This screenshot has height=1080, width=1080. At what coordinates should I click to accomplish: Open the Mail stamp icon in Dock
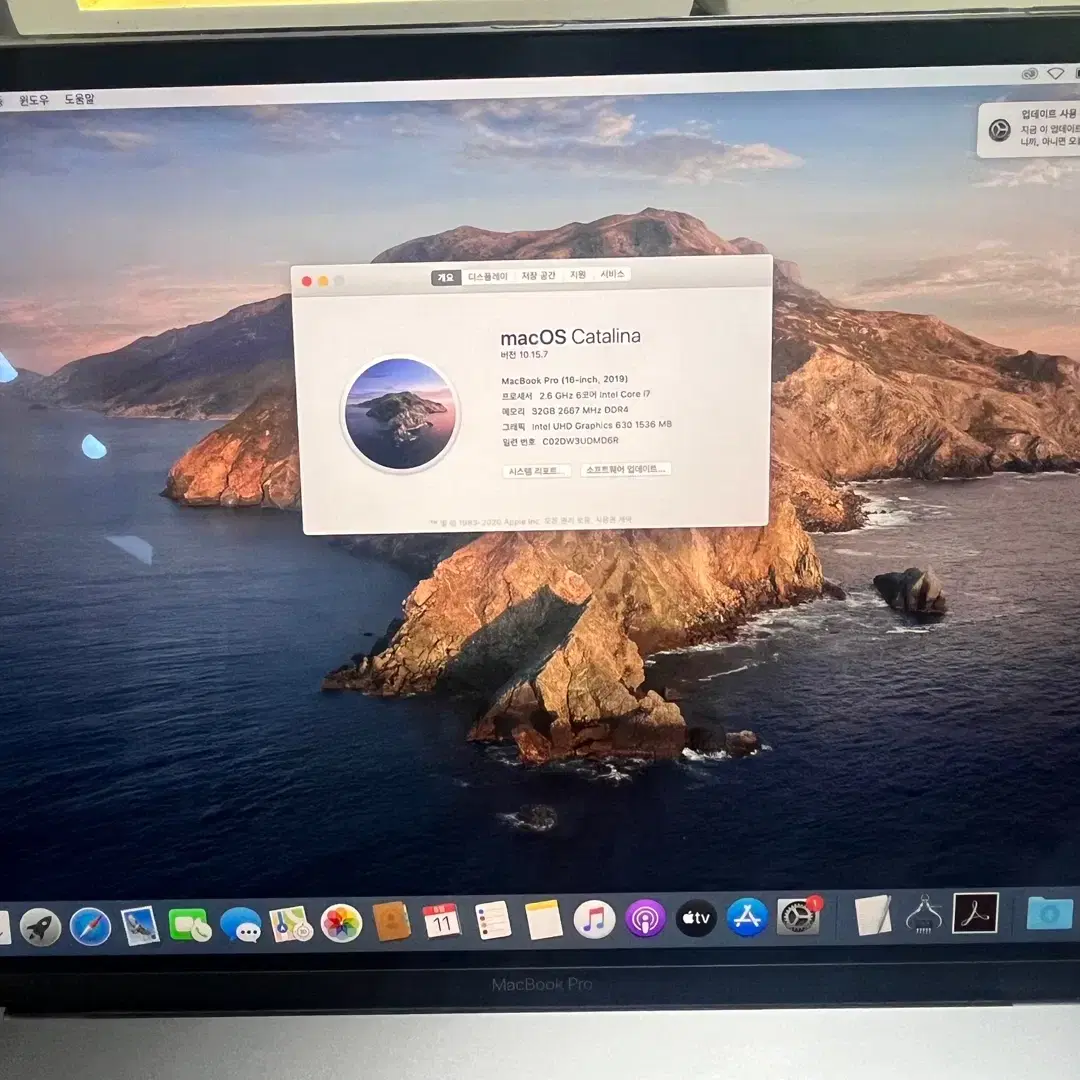[x=140, y=925]
